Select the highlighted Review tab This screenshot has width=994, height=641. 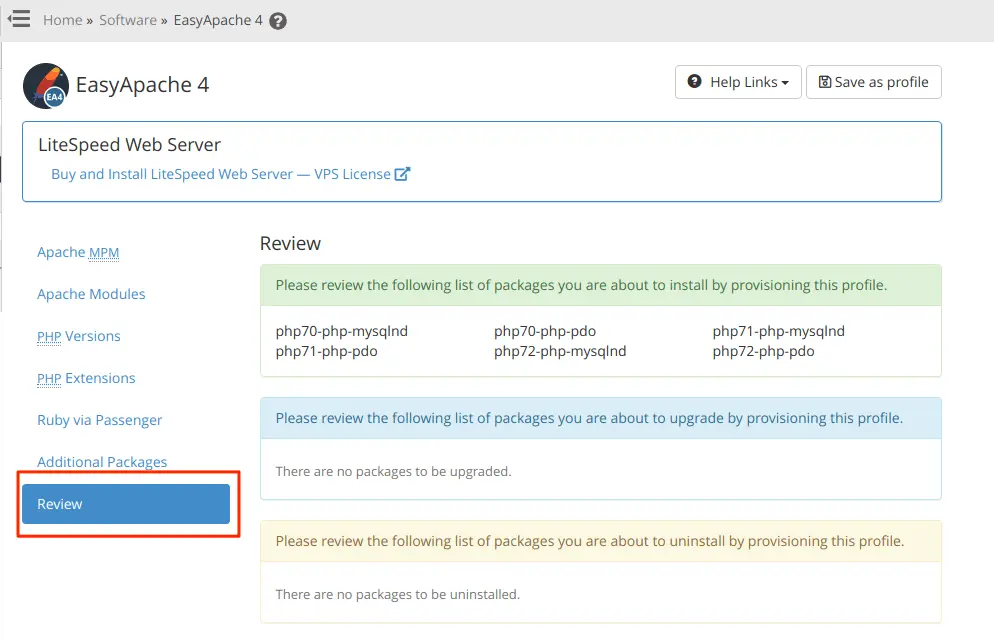pyautogui.click(x=125, y=504)
